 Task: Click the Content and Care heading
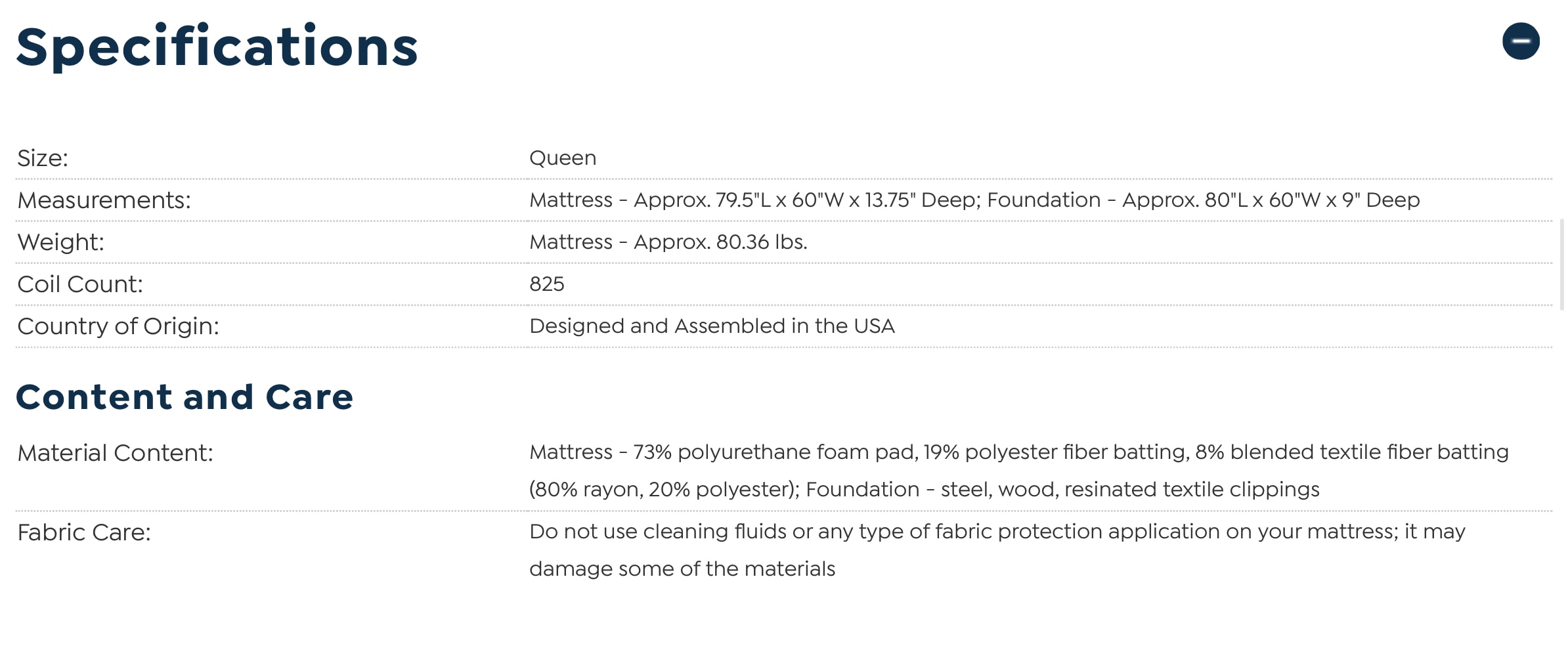tap(185, 397)
